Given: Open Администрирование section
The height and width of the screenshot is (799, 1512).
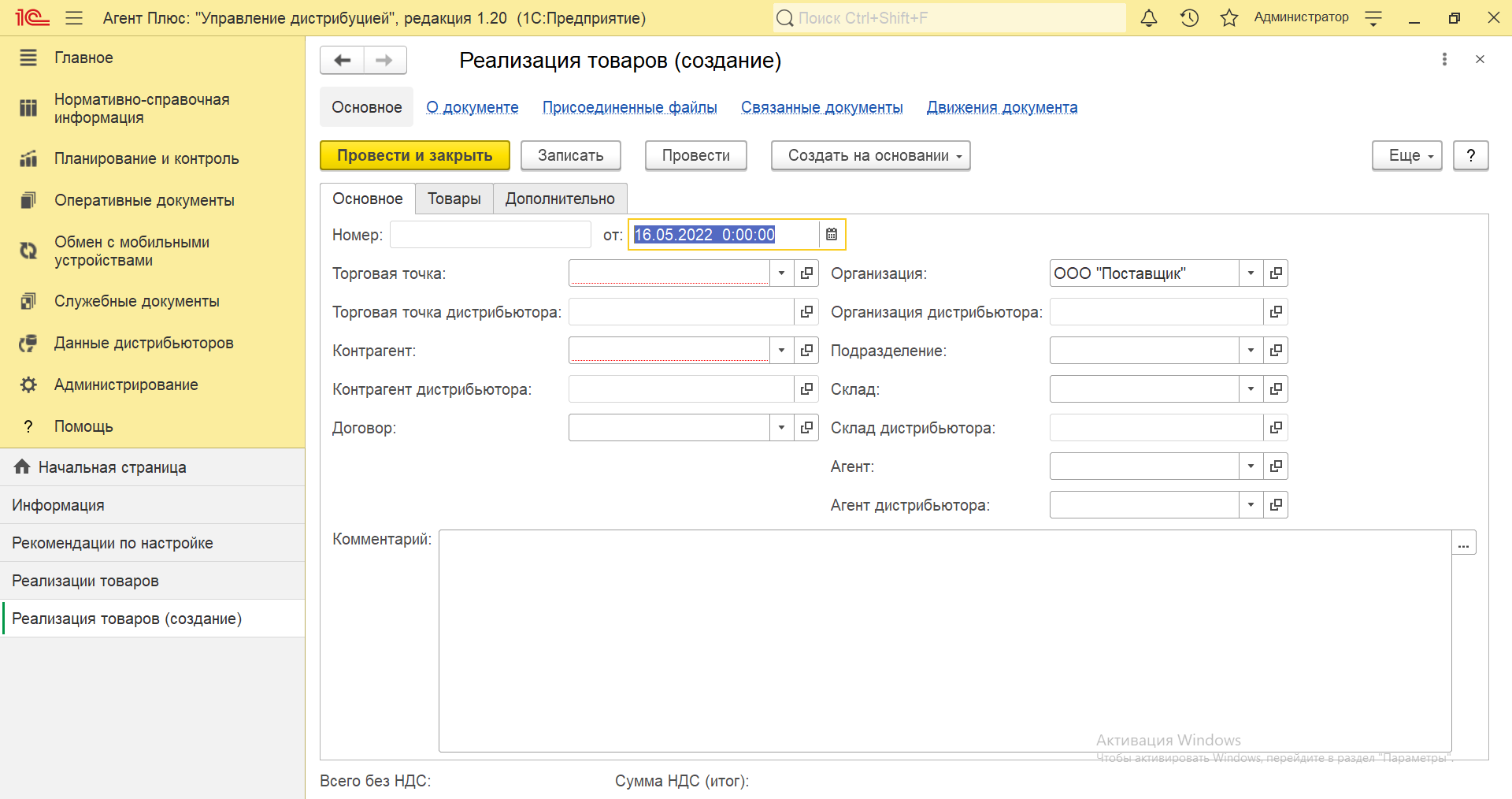Looking at the screenshot, I should click(x=153, y=385).
